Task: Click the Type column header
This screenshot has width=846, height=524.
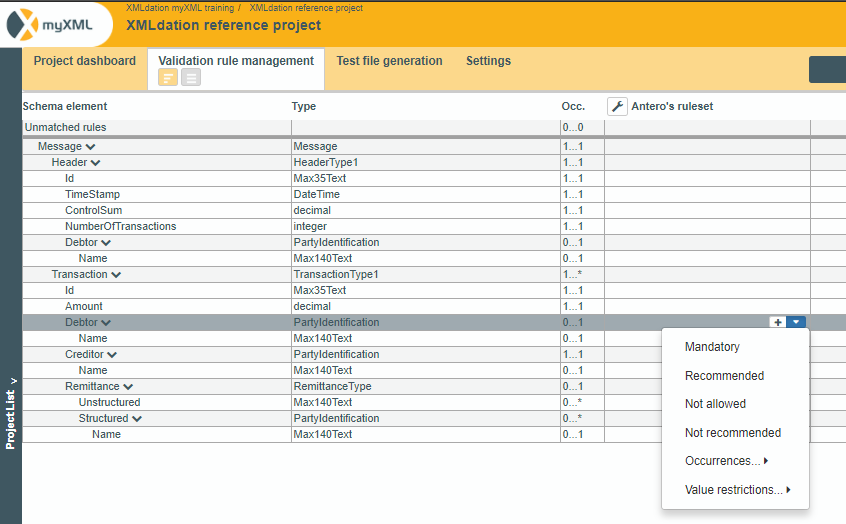Action: point(304,106)
